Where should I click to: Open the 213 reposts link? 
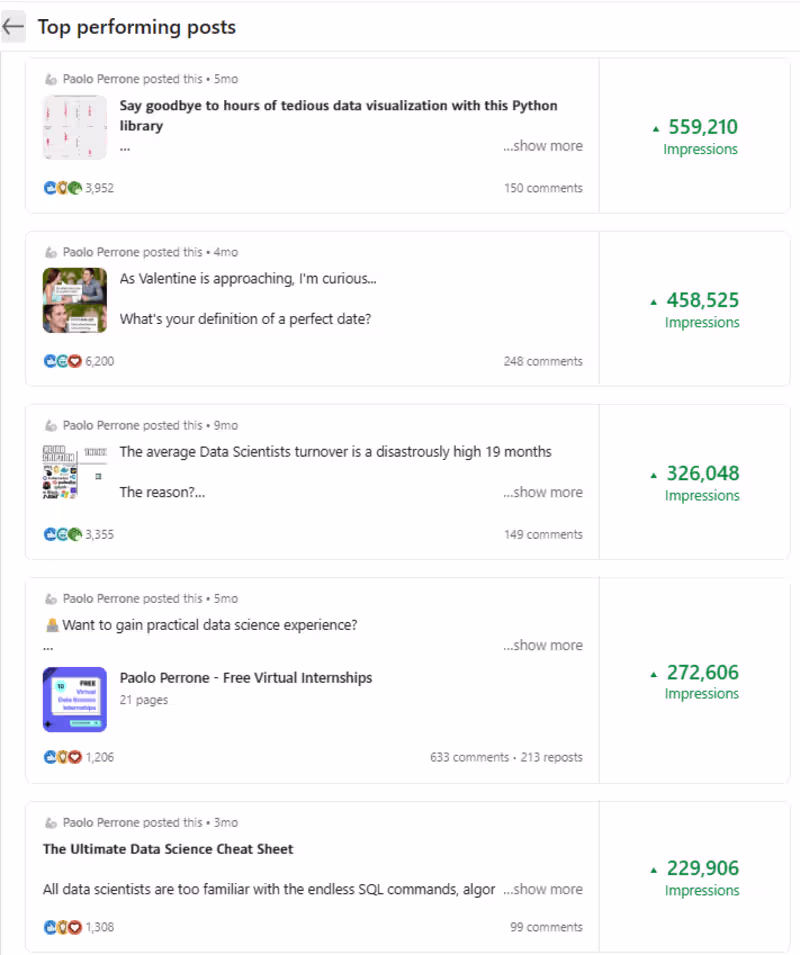tap(551, 757)
